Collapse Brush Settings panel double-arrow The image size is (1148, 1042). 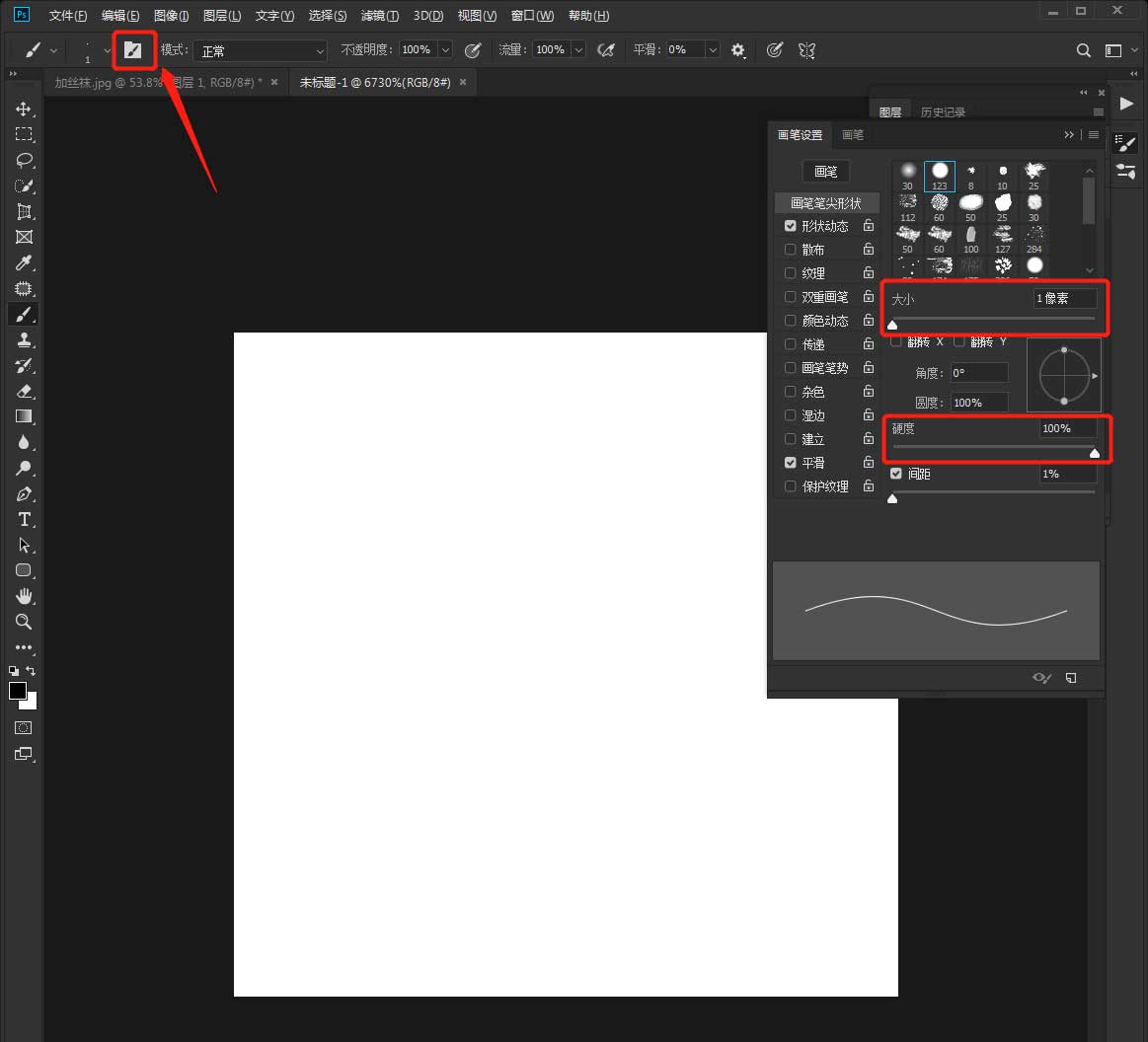click(1069, 134)
